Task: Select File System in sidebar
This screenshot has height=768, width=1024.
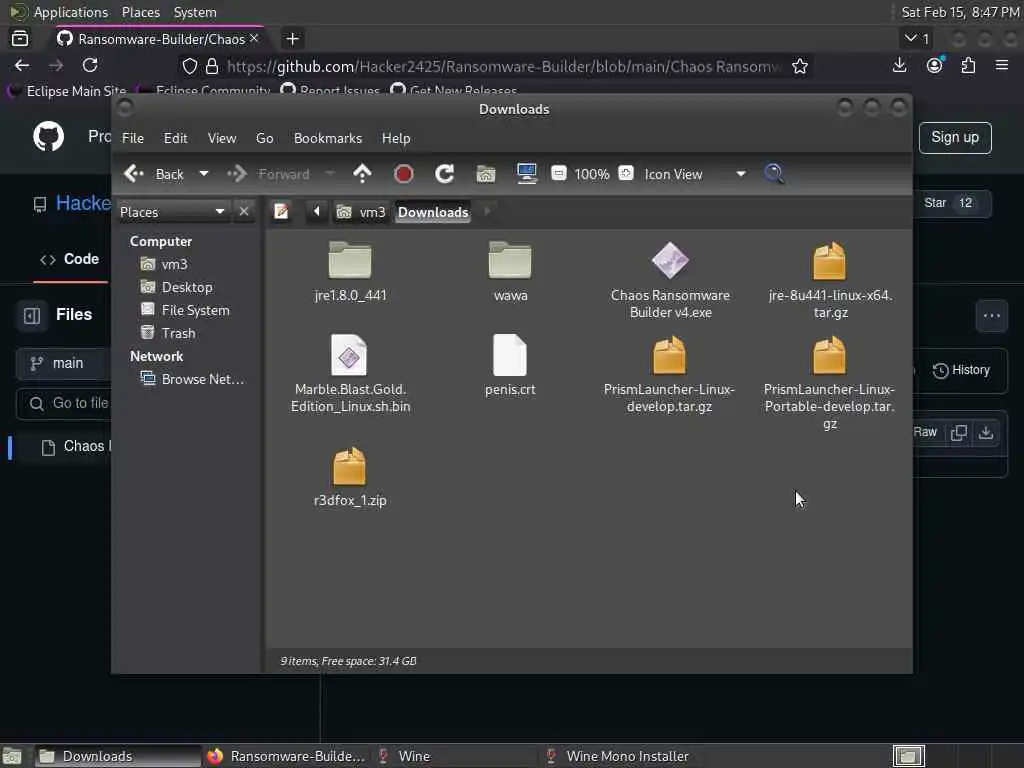Action: (185, 310)
